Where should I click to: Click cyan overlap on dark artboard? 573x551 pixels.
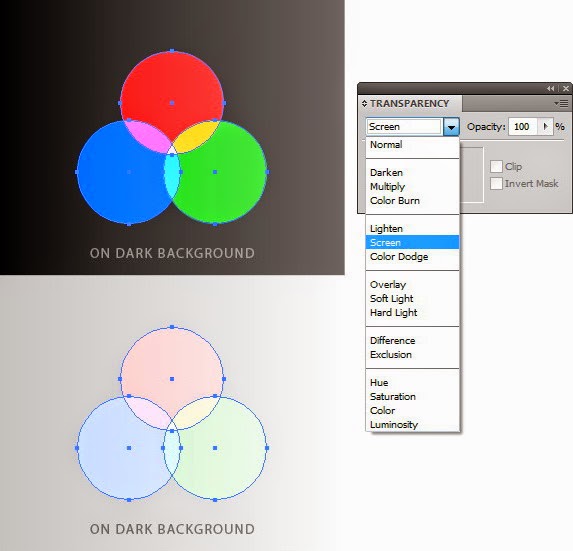coord(172,175)
